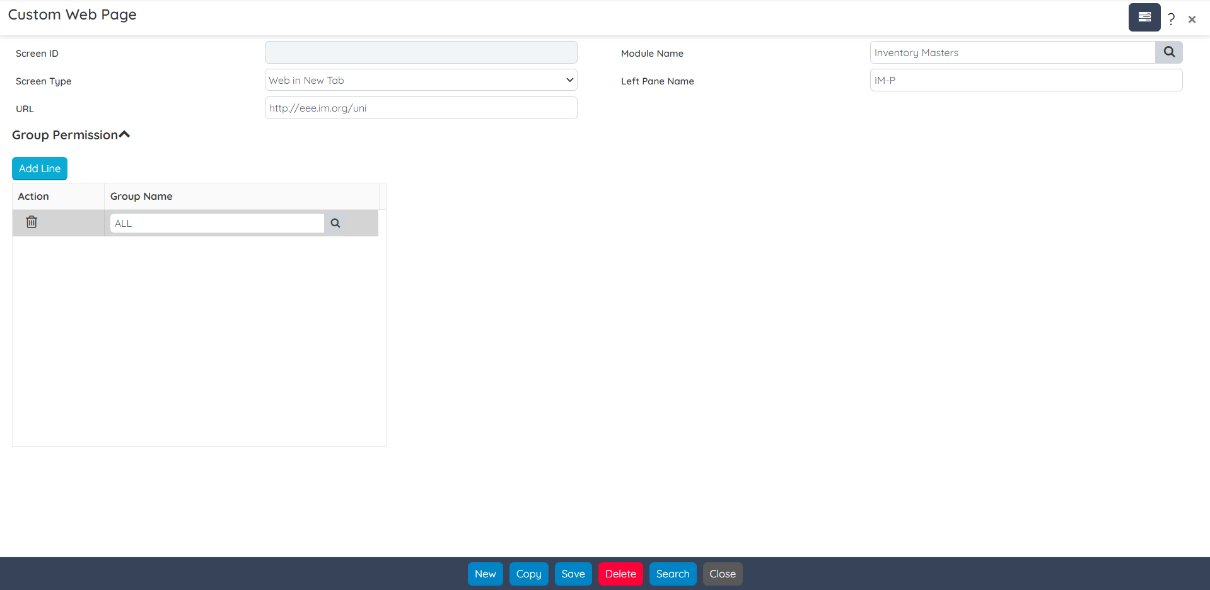Click the red Delete button
1210x590 pixels.
(x=620, y=574)
